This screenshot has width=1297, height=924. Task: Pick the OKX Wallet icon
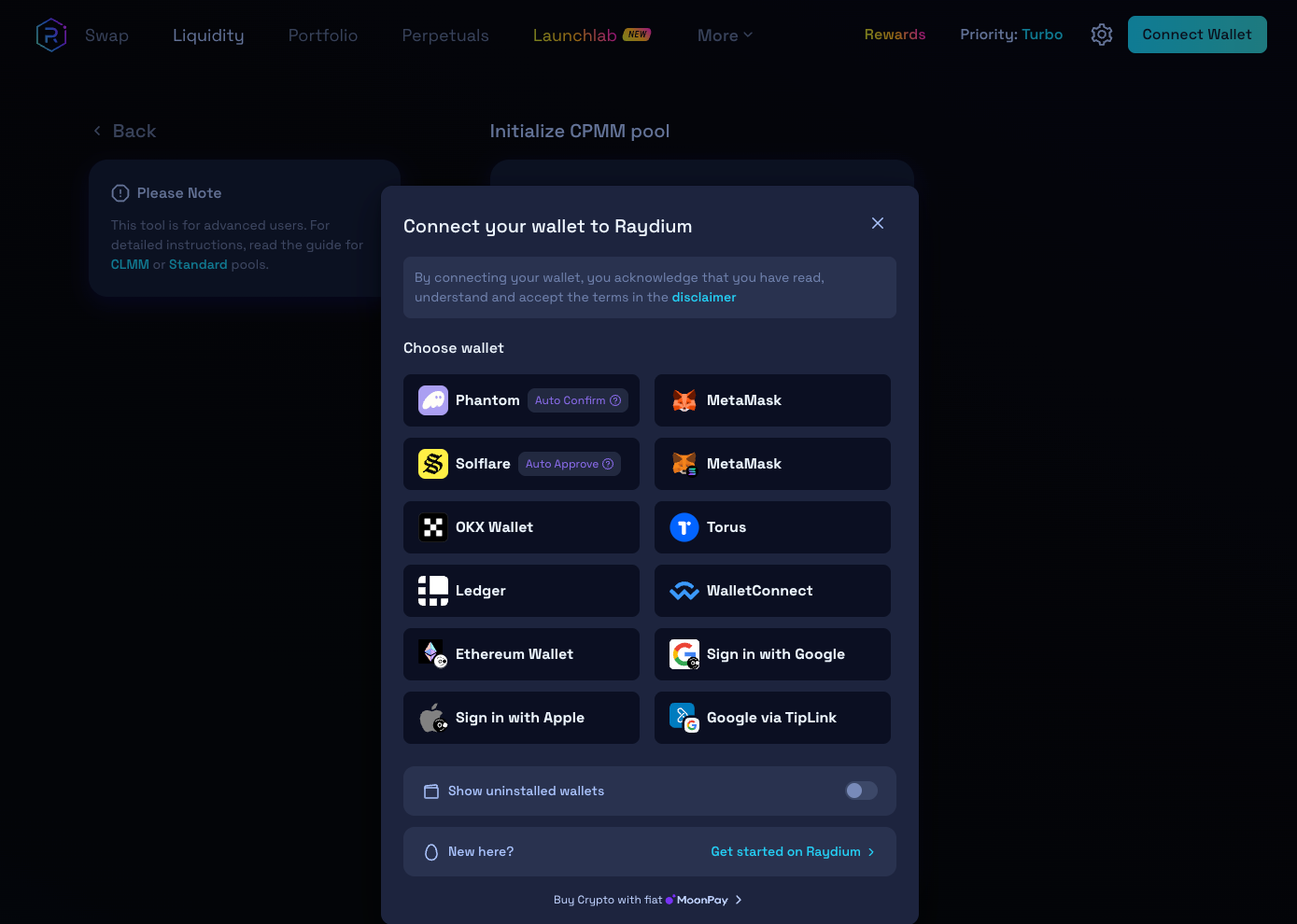433,527
